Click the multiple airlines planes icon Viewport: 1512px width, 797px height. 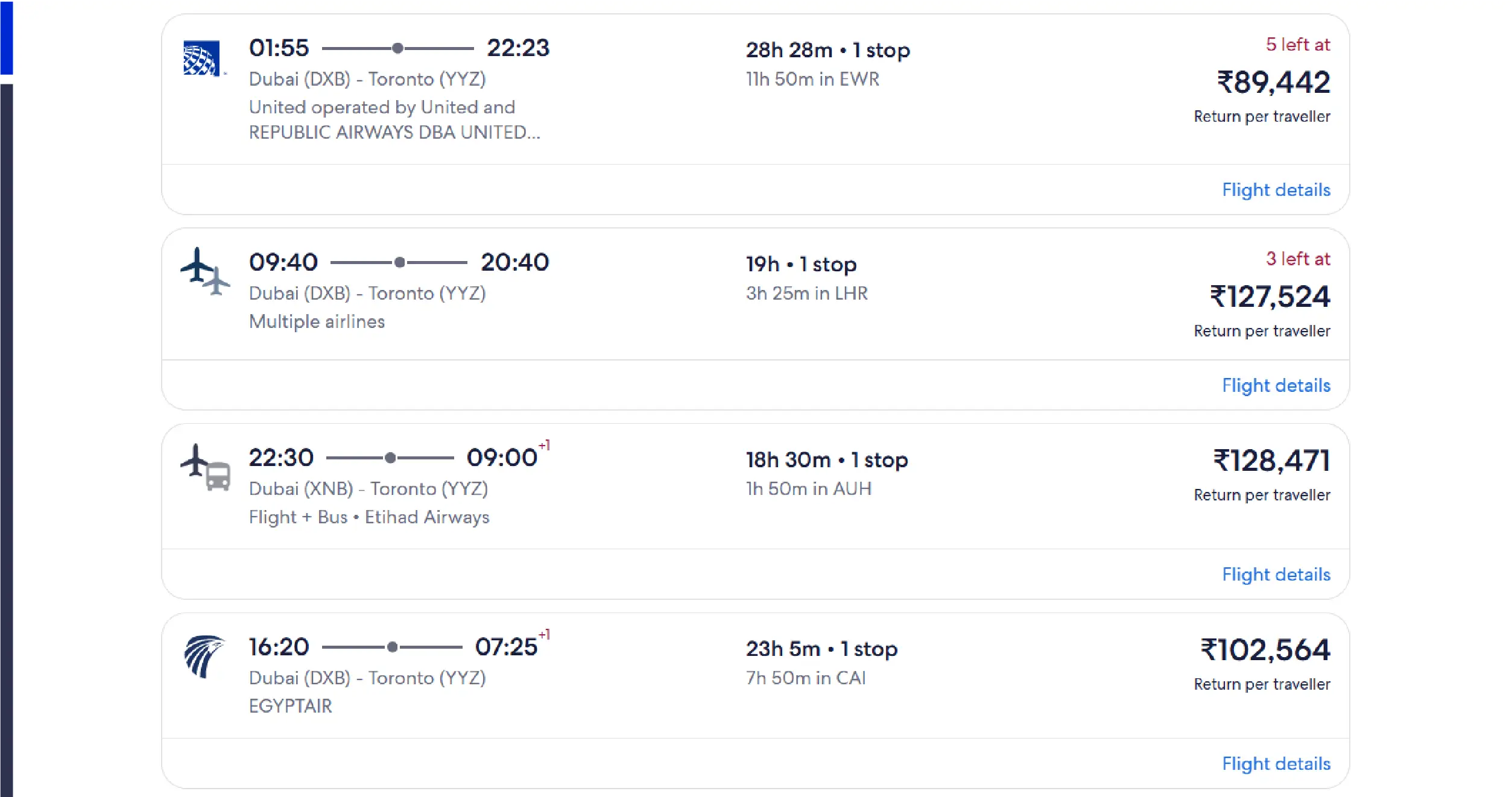coord(205,272)
